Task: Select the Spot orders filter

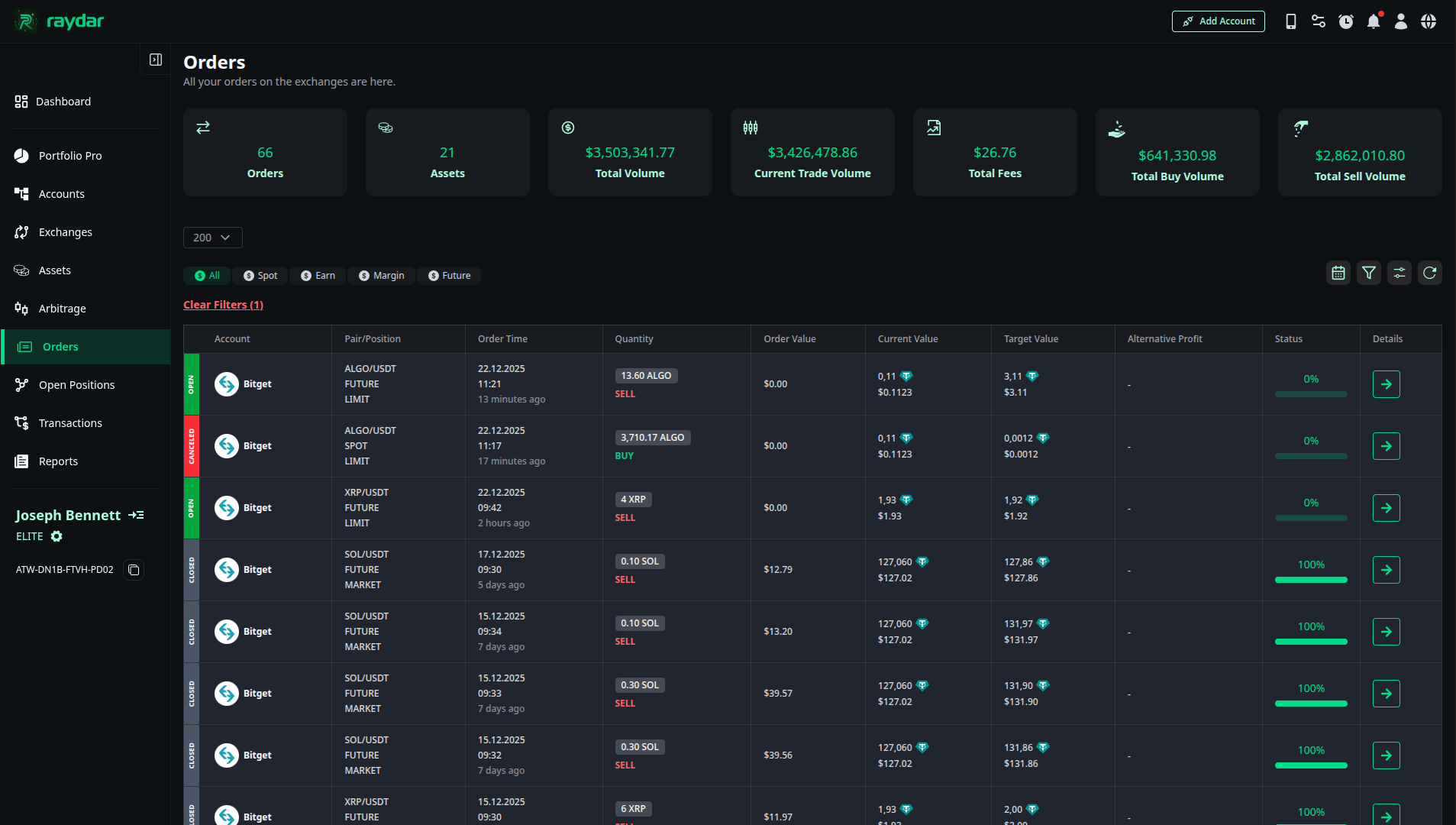Action: [260, 275]
